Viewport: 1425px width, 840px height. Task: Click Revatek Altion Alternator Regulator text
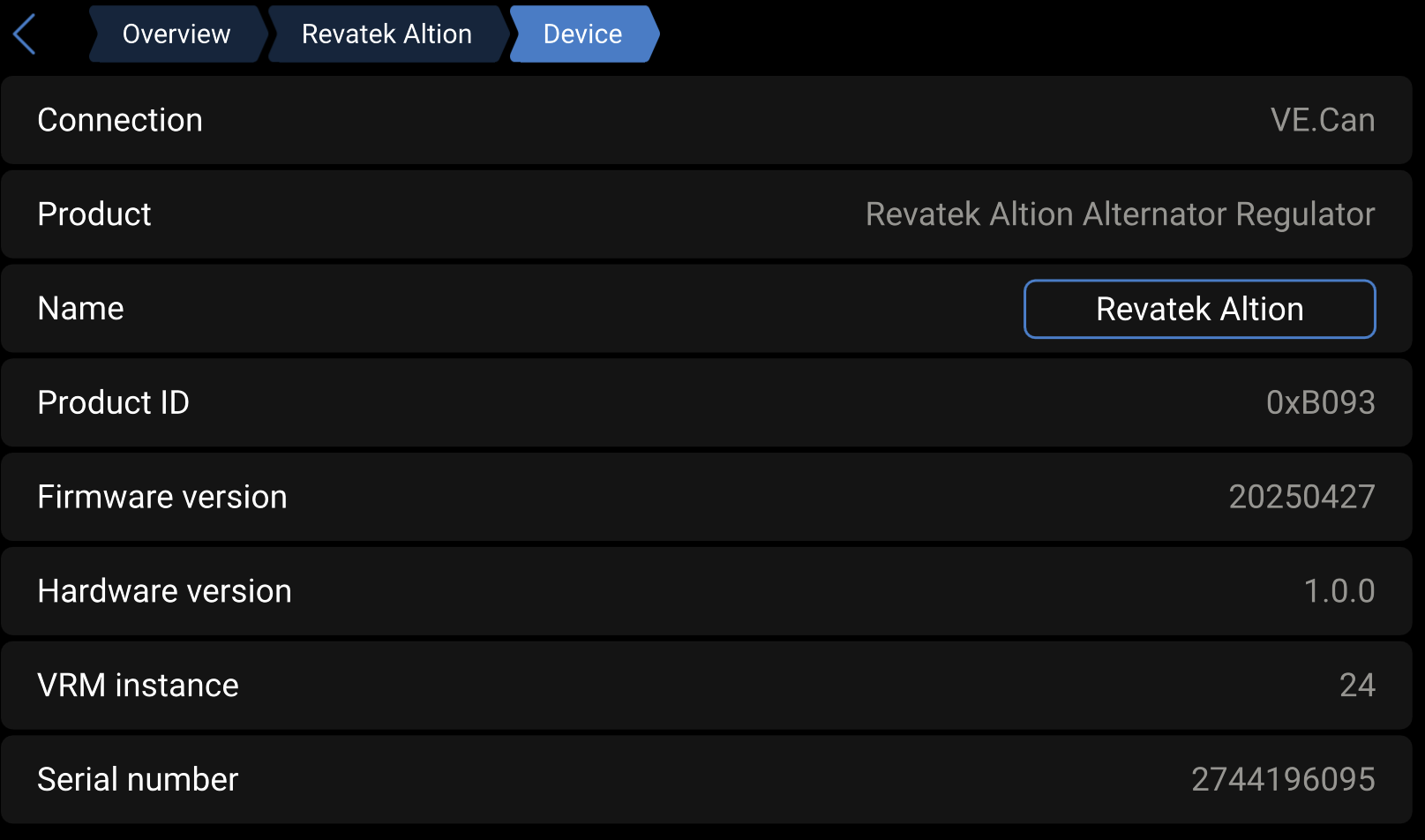(x=1120, y=214)
